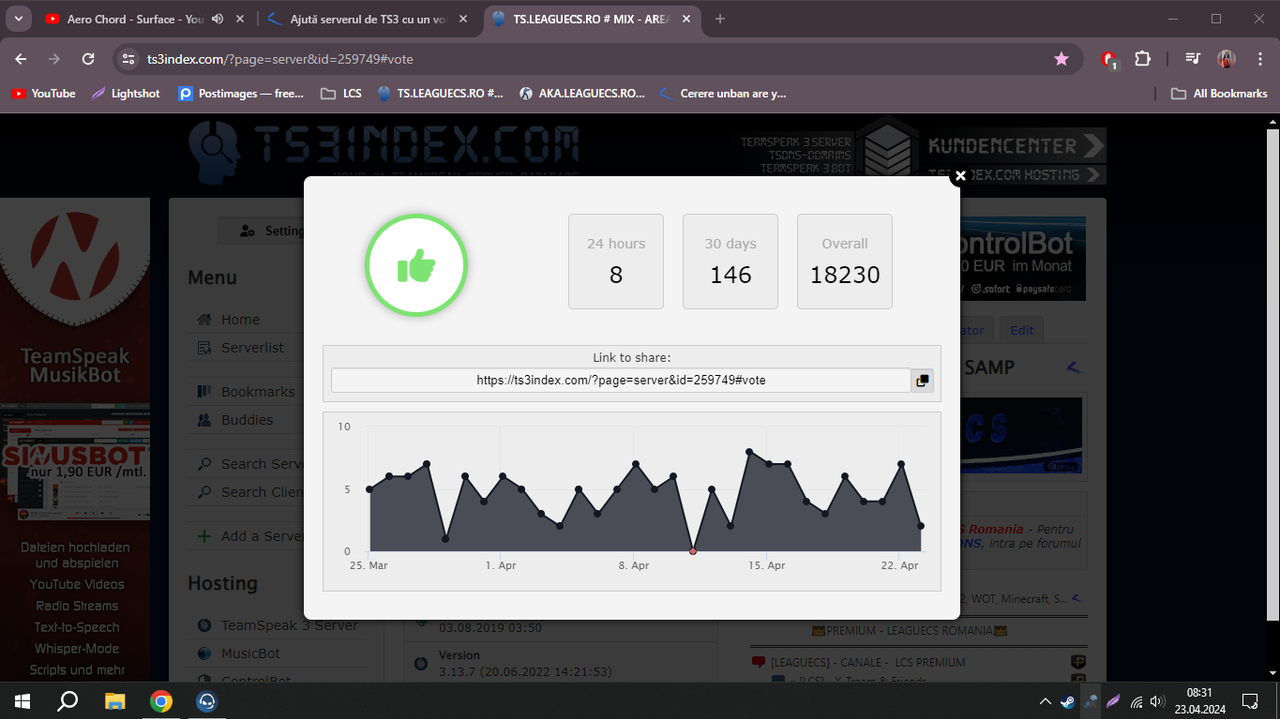
Task: Toggle the bookmark star for this page
Action: click(x=1061, y=59)
